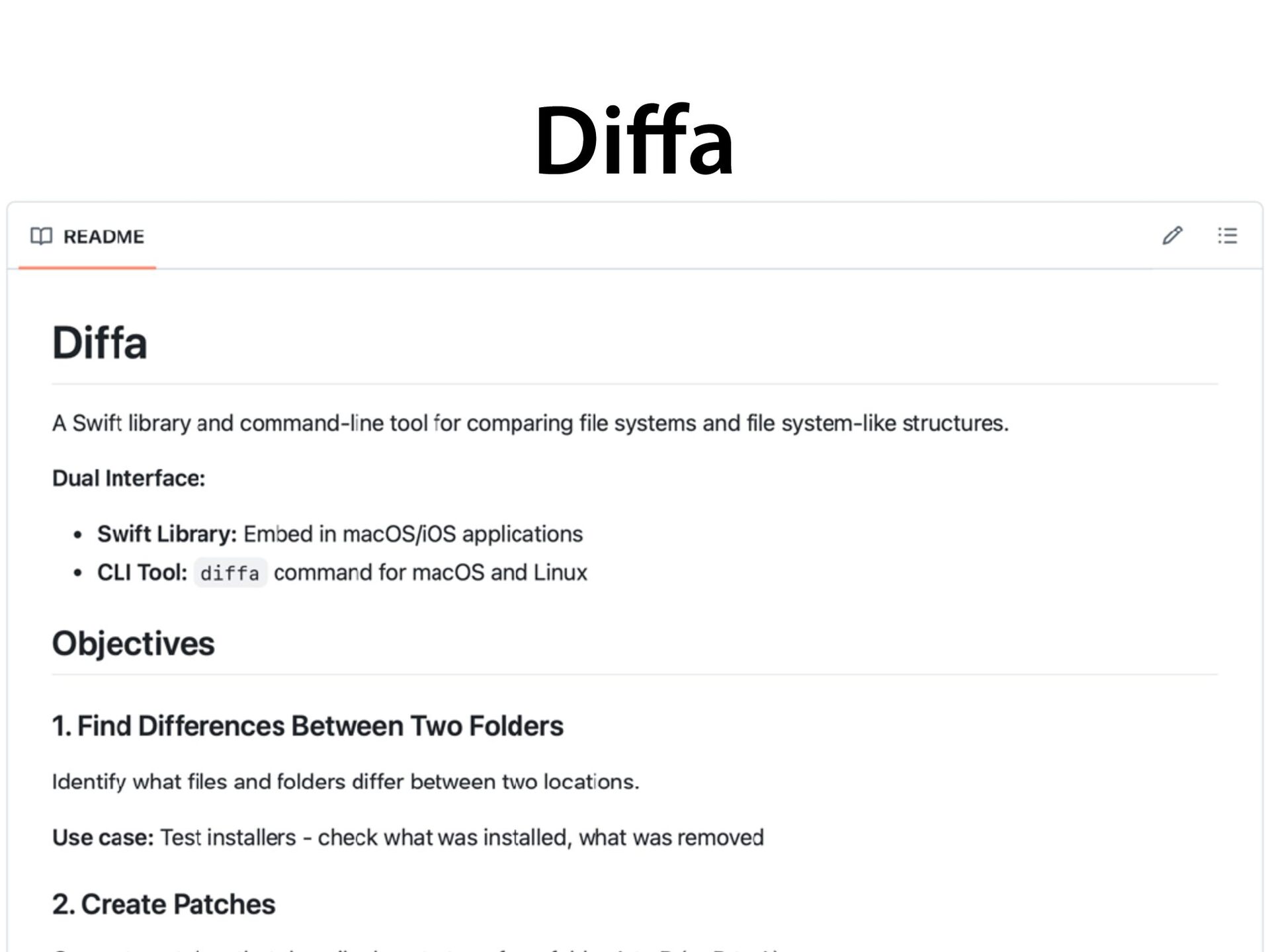The height and width of the screenshot is (952, 1270).
Task: Click the Create Patches heading
Action: coord(163,904)
